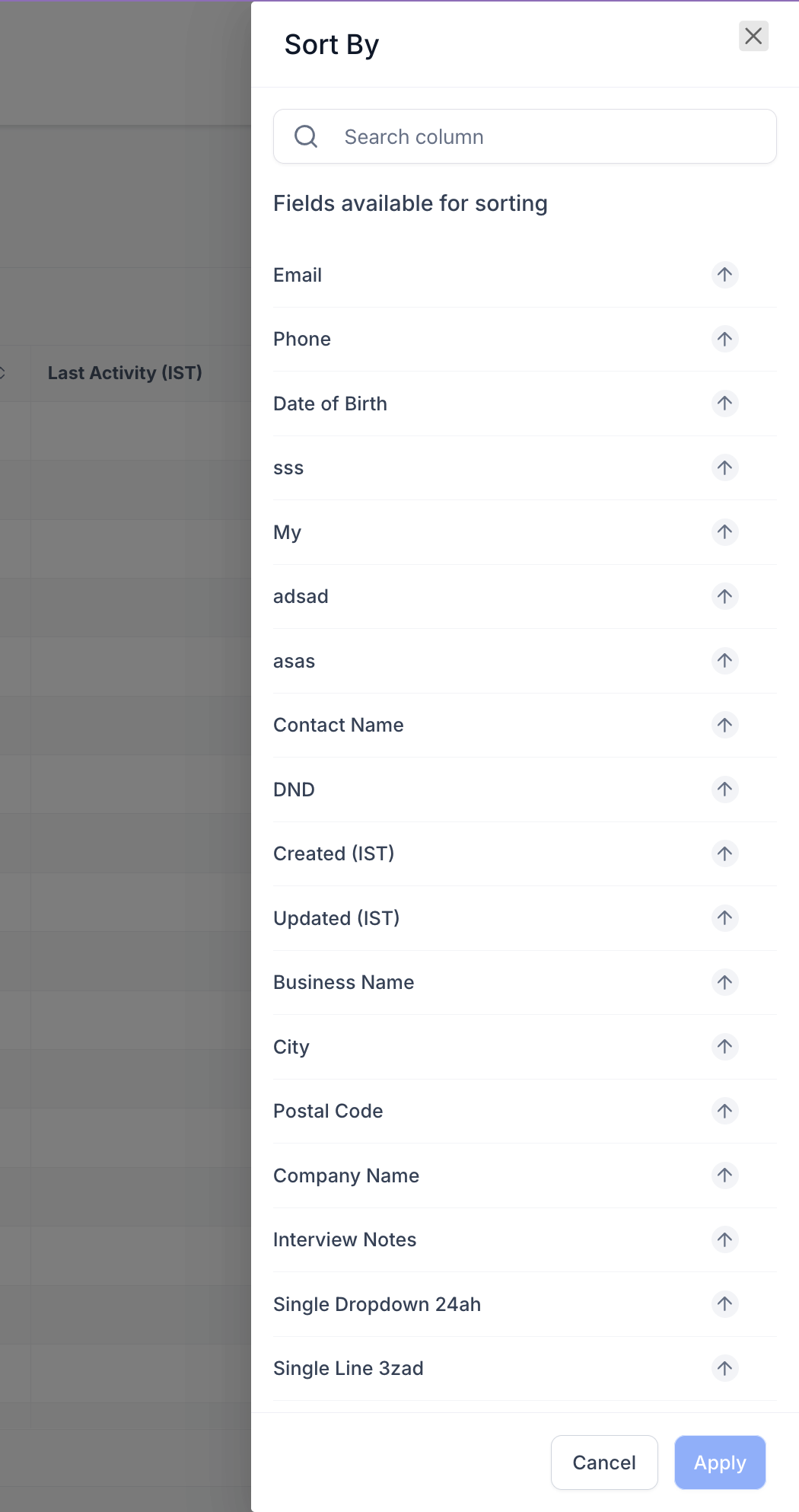Sort ascending by City field
This screenshot has width=799, height=1512.
(x=724, y=1047)
